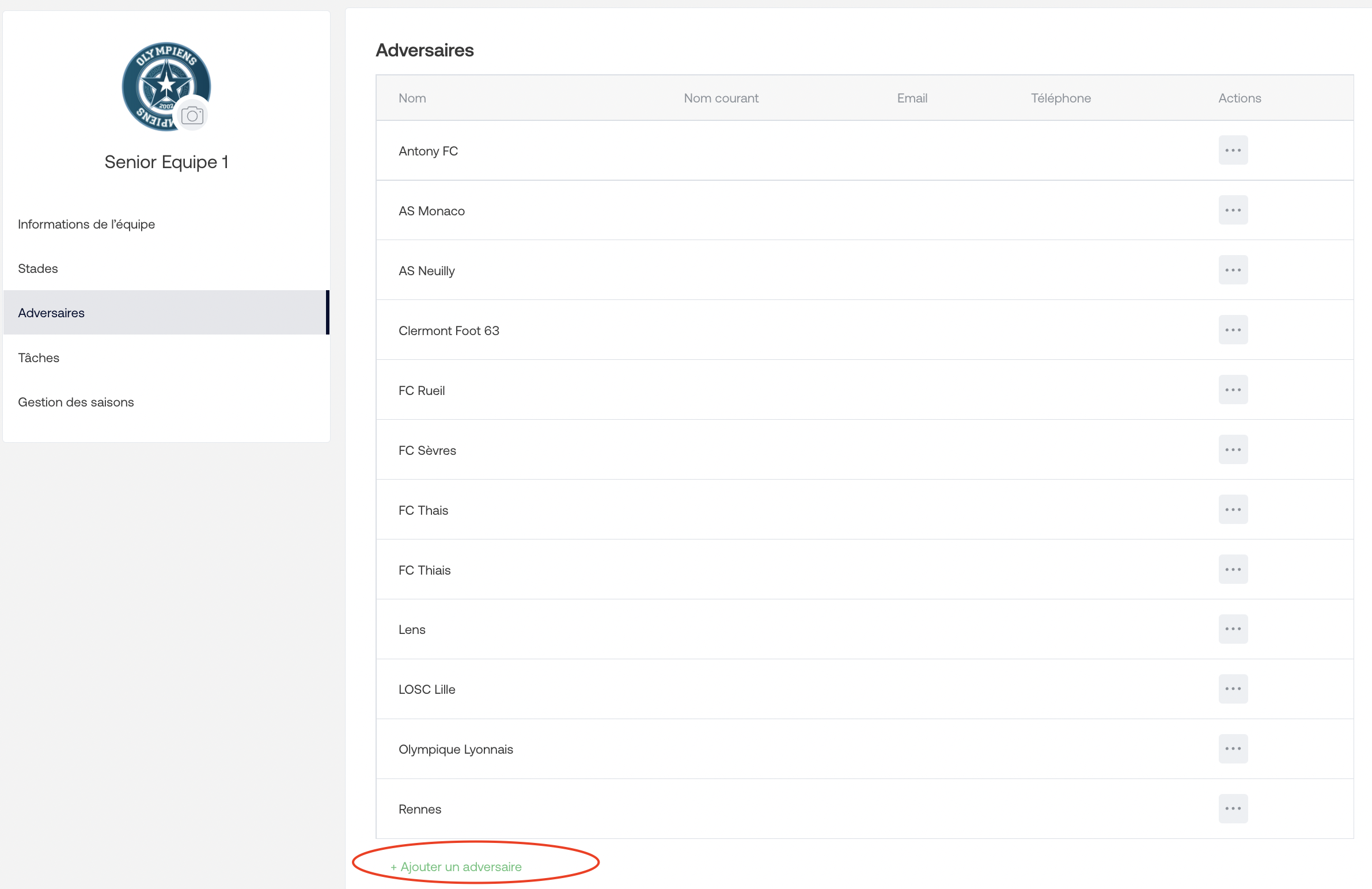Open actions menu for Olympique Lyonnais
Image resolution: width=1372 pixels, height=889 pixels.
[1232, 748]
